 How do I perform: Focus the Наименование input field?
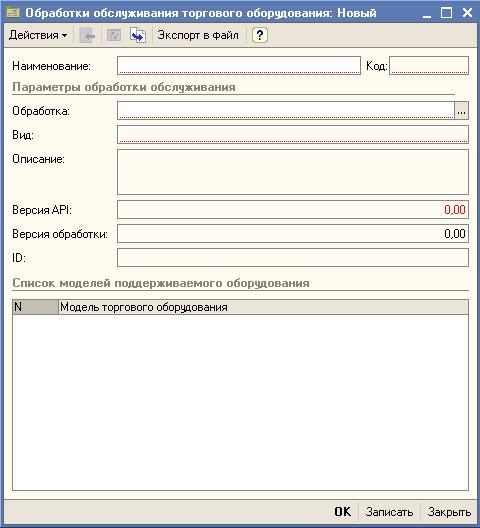[x=239, y=65]
